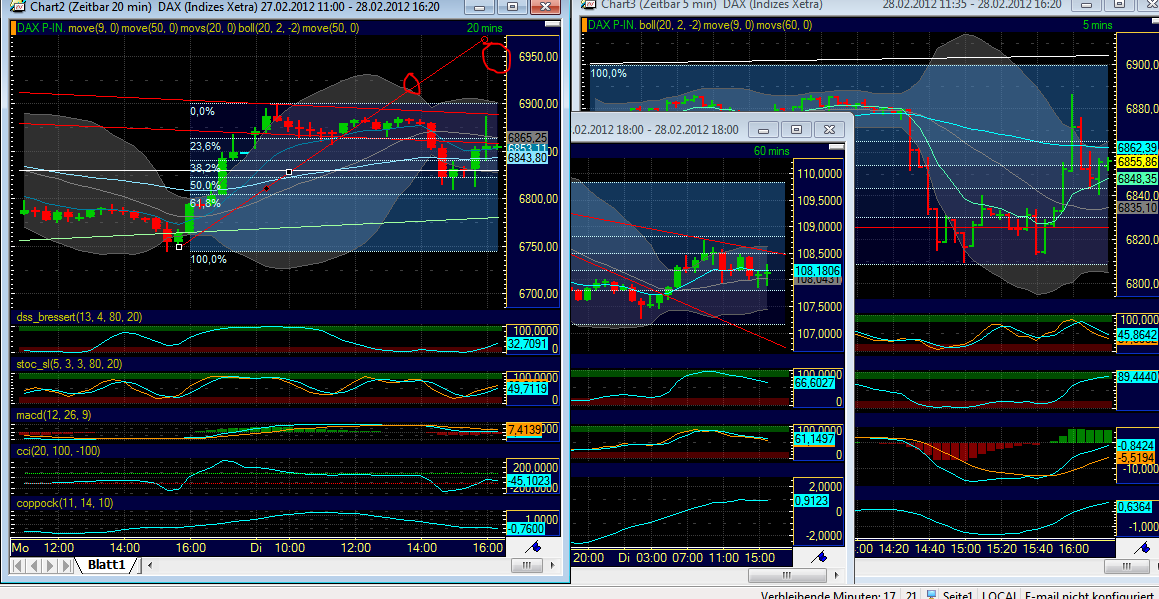Click the last-sheet navigation arrow
1159x599 pixels.
click(x=65, y=564)
